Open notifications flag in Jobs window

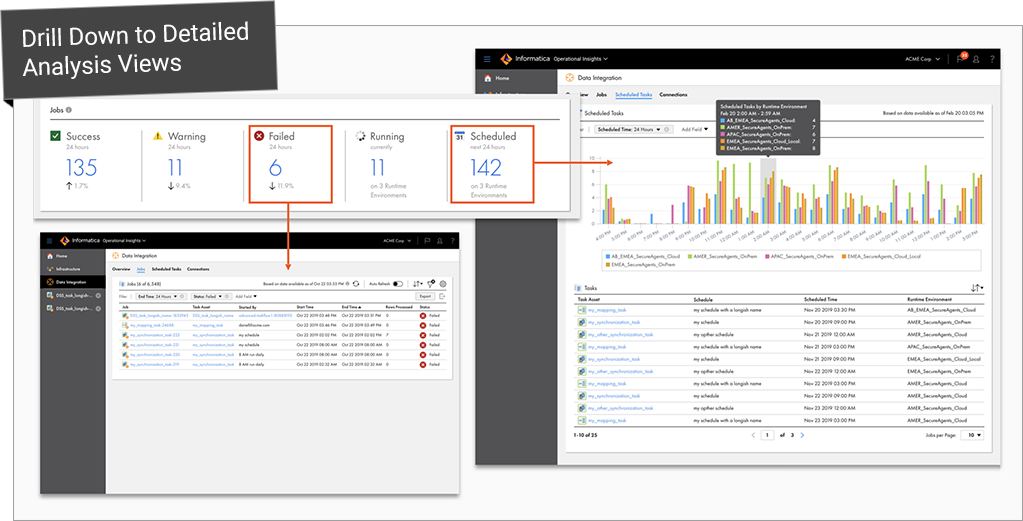click(427, 241)
